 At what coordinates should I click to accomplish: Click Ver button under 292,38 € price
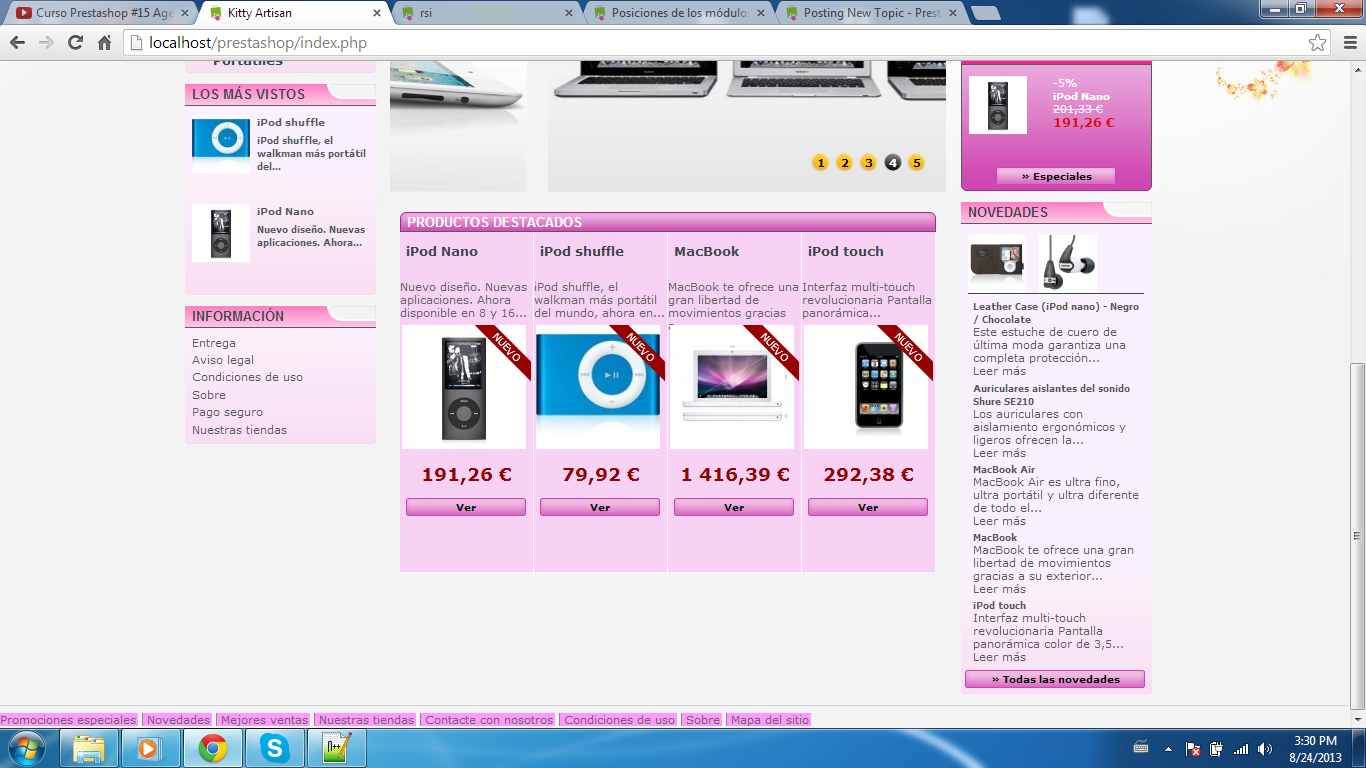868,507
